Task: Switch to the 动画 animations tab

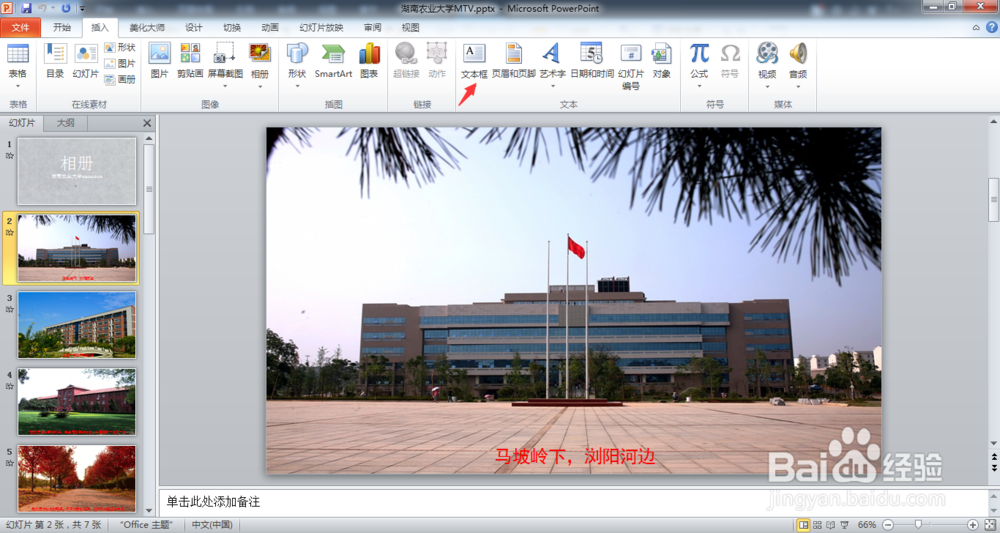Action: coord(270,27)
